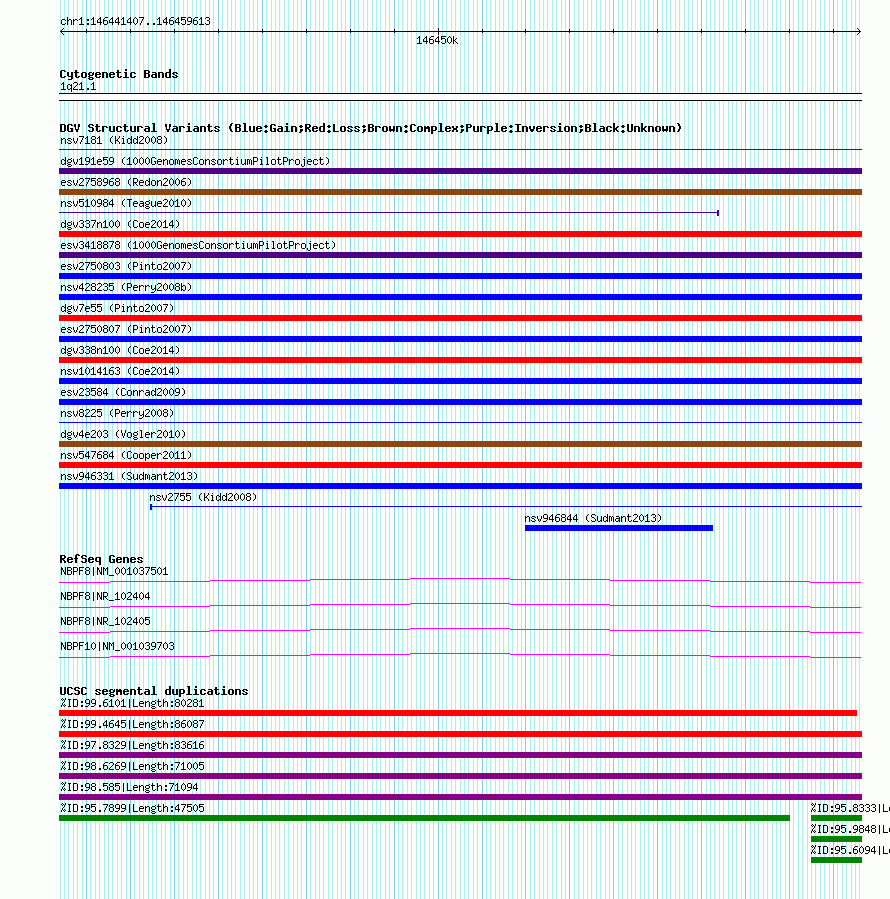Click the %ID:98.6269|Length:71005 duplication label

132,767
